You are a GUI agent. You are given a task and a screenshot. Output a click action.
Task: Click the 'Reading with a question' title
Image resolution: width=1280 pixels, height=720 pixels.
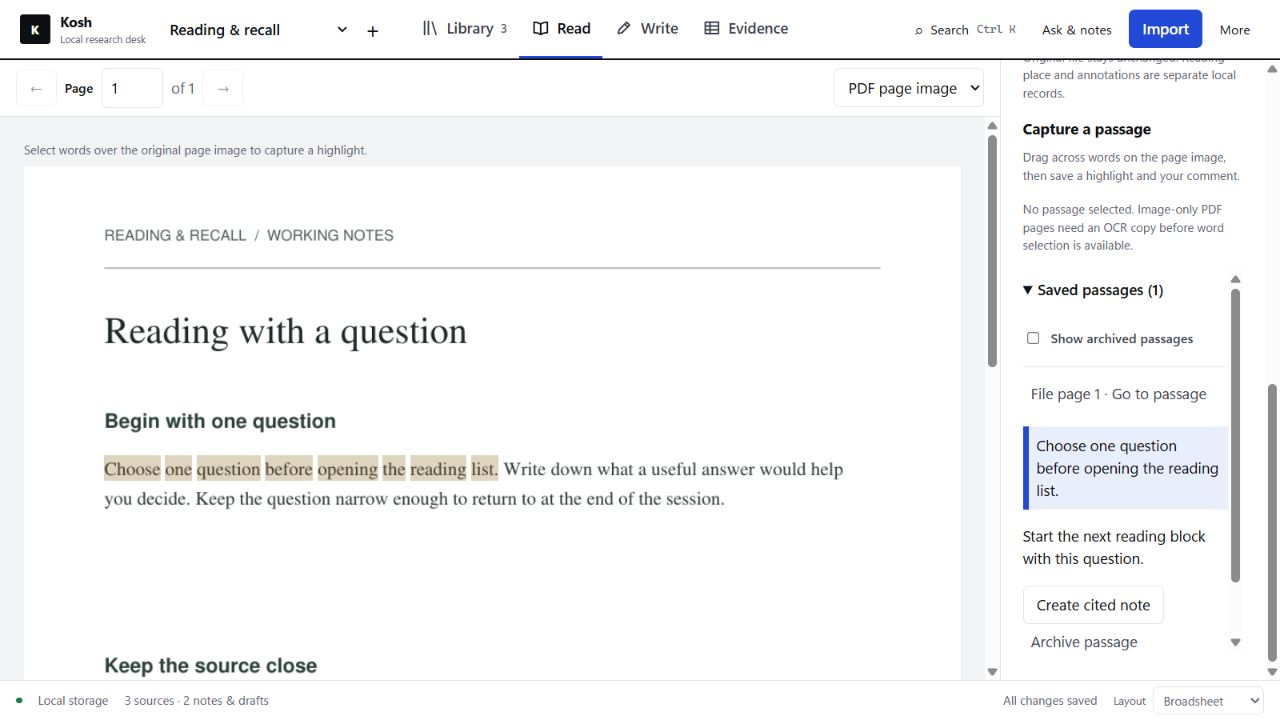(285, 331)
